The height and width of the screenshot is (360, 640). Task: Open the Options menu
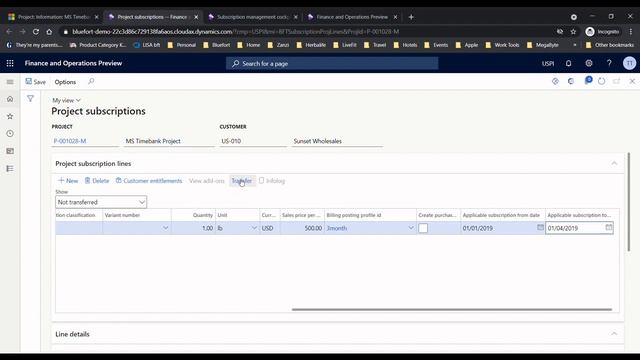click(x=65, y=82)
